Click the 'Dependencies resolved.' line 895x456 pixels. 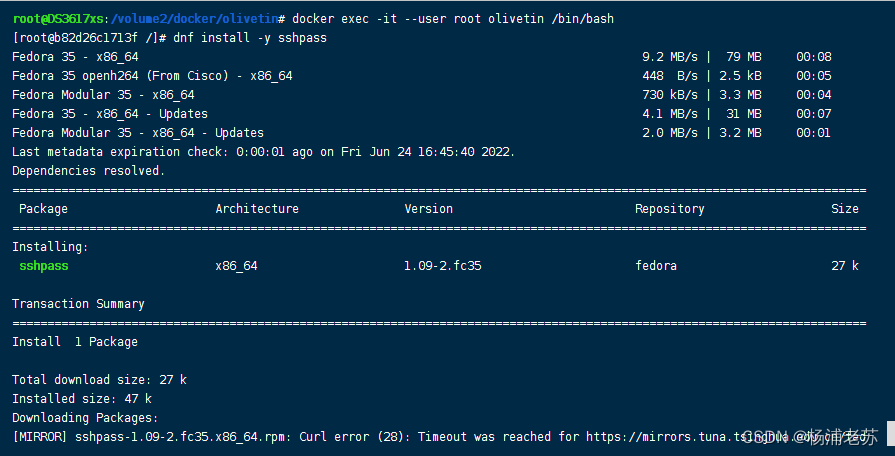[x=88, y=171]
